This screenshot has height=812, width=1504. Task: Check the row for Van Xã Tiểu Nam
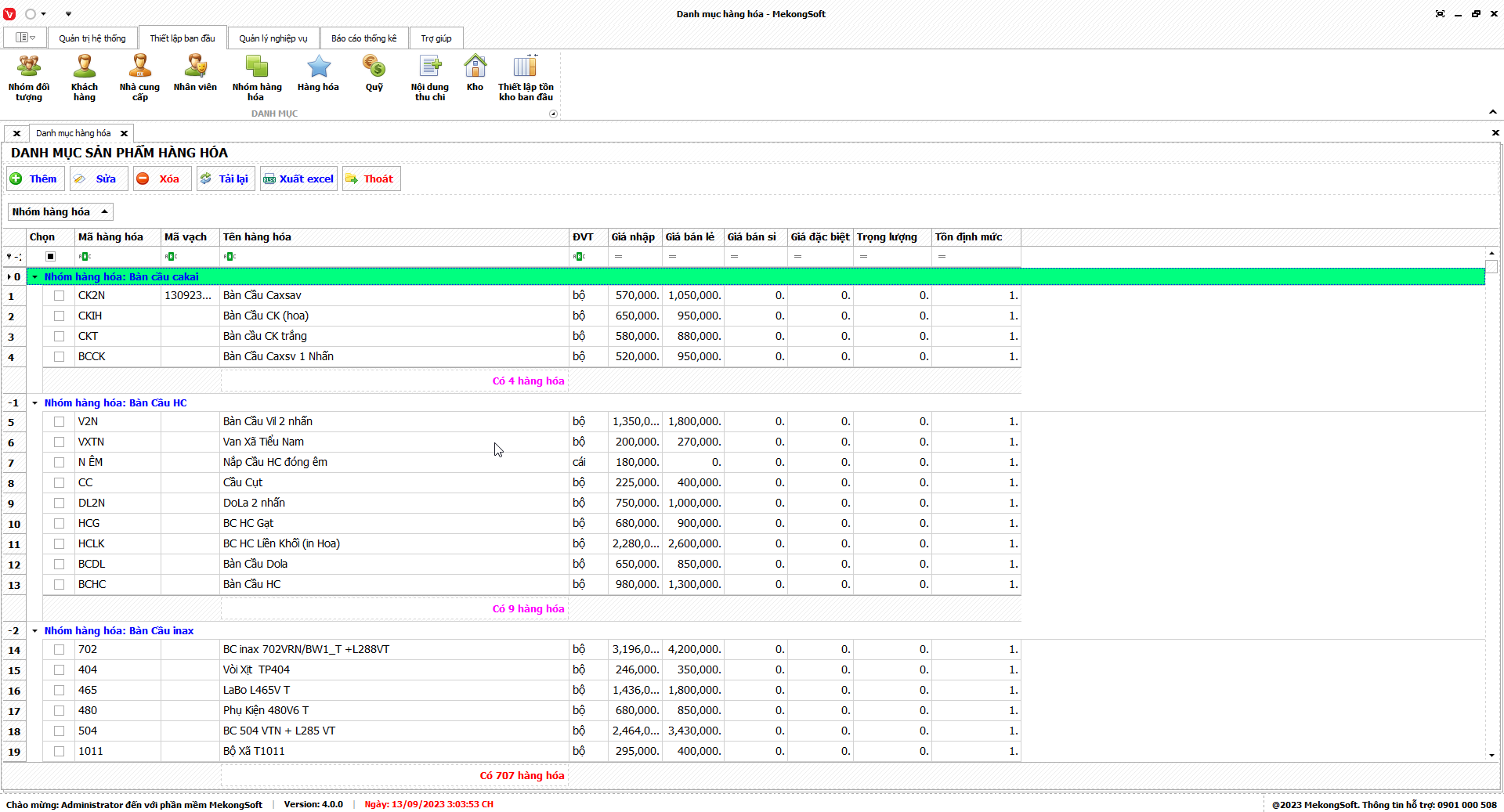[59, 442]
